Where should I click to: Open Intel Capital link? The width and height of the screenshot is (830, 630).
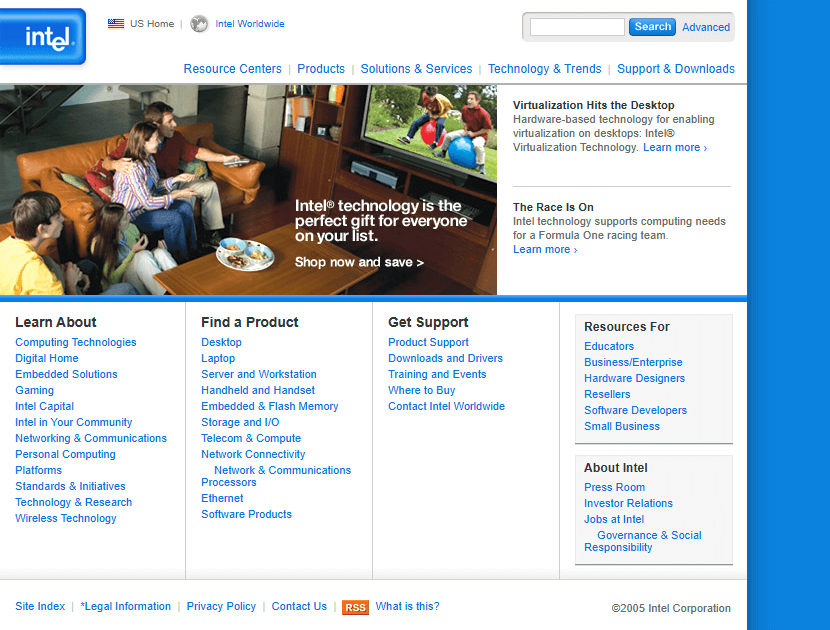44,407
